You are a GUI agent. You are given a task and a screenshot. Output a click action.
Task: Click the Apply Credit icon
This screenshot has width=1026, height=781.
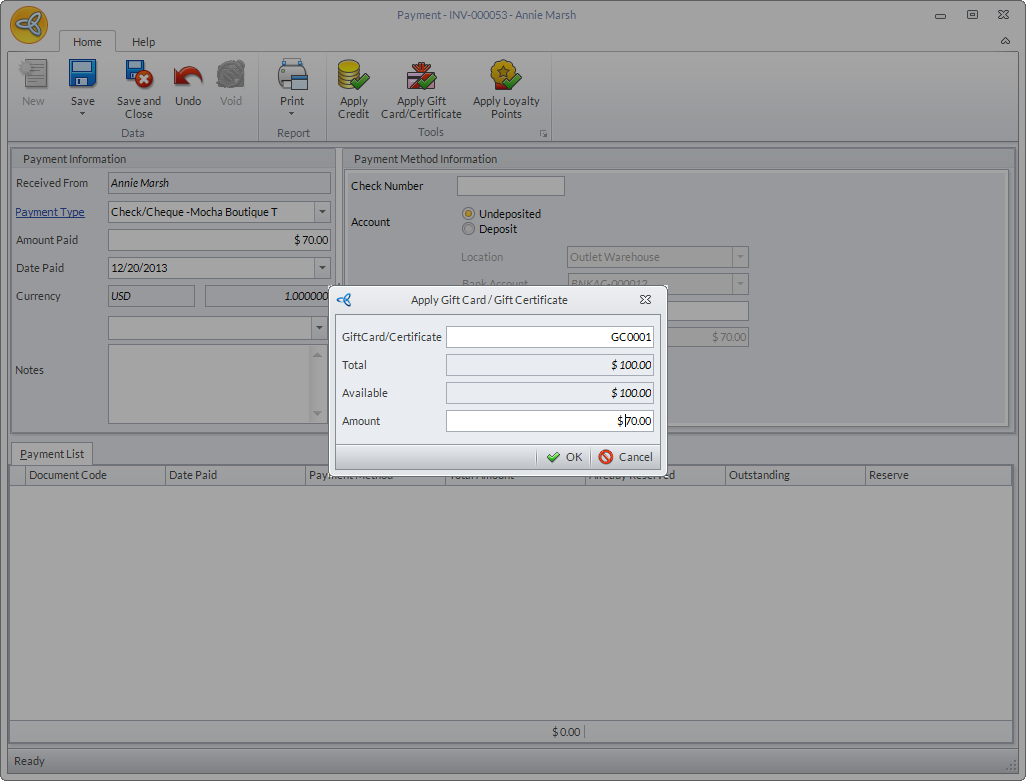(353, 75)
